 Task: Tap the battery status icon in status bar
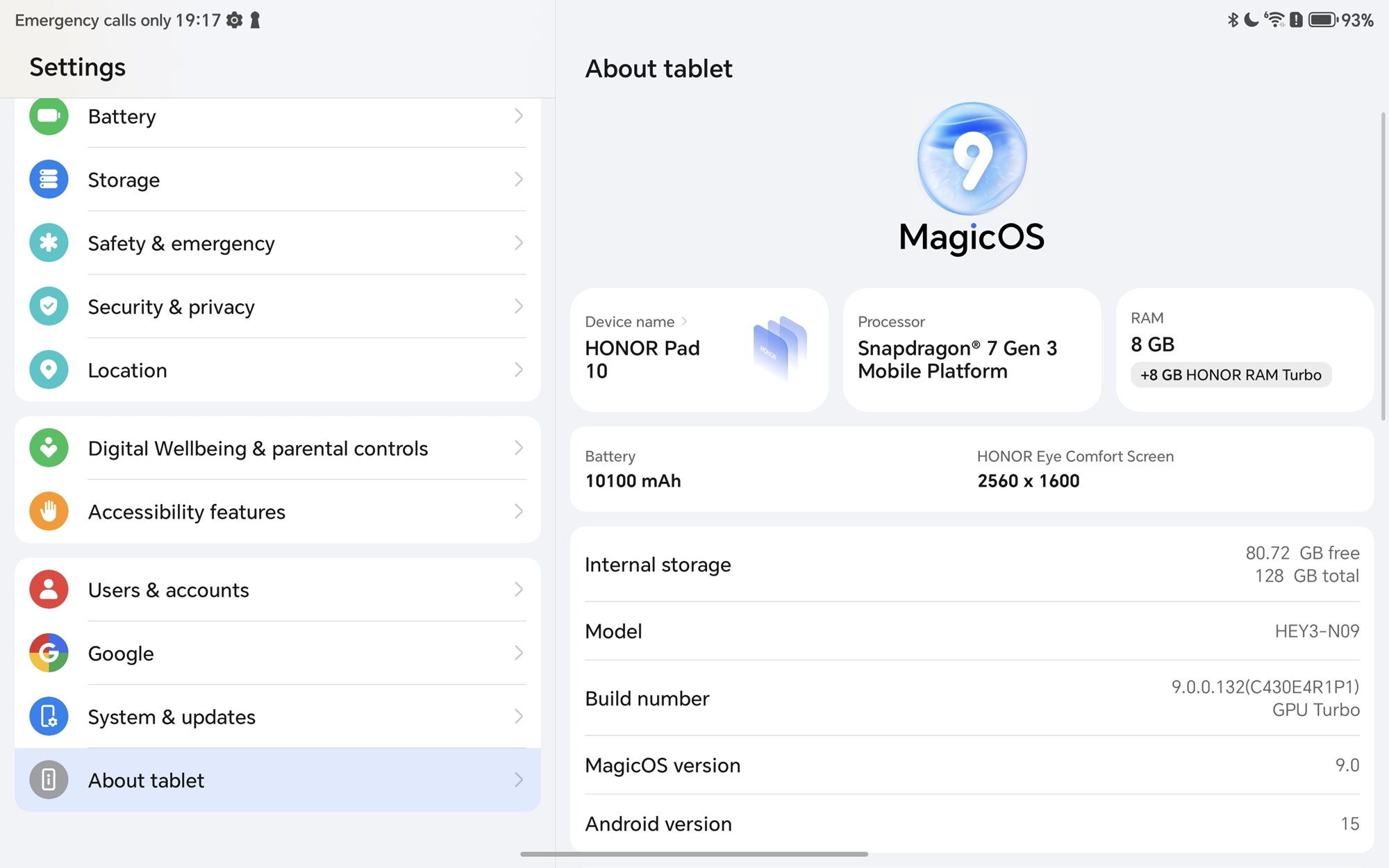(1322, 20)
